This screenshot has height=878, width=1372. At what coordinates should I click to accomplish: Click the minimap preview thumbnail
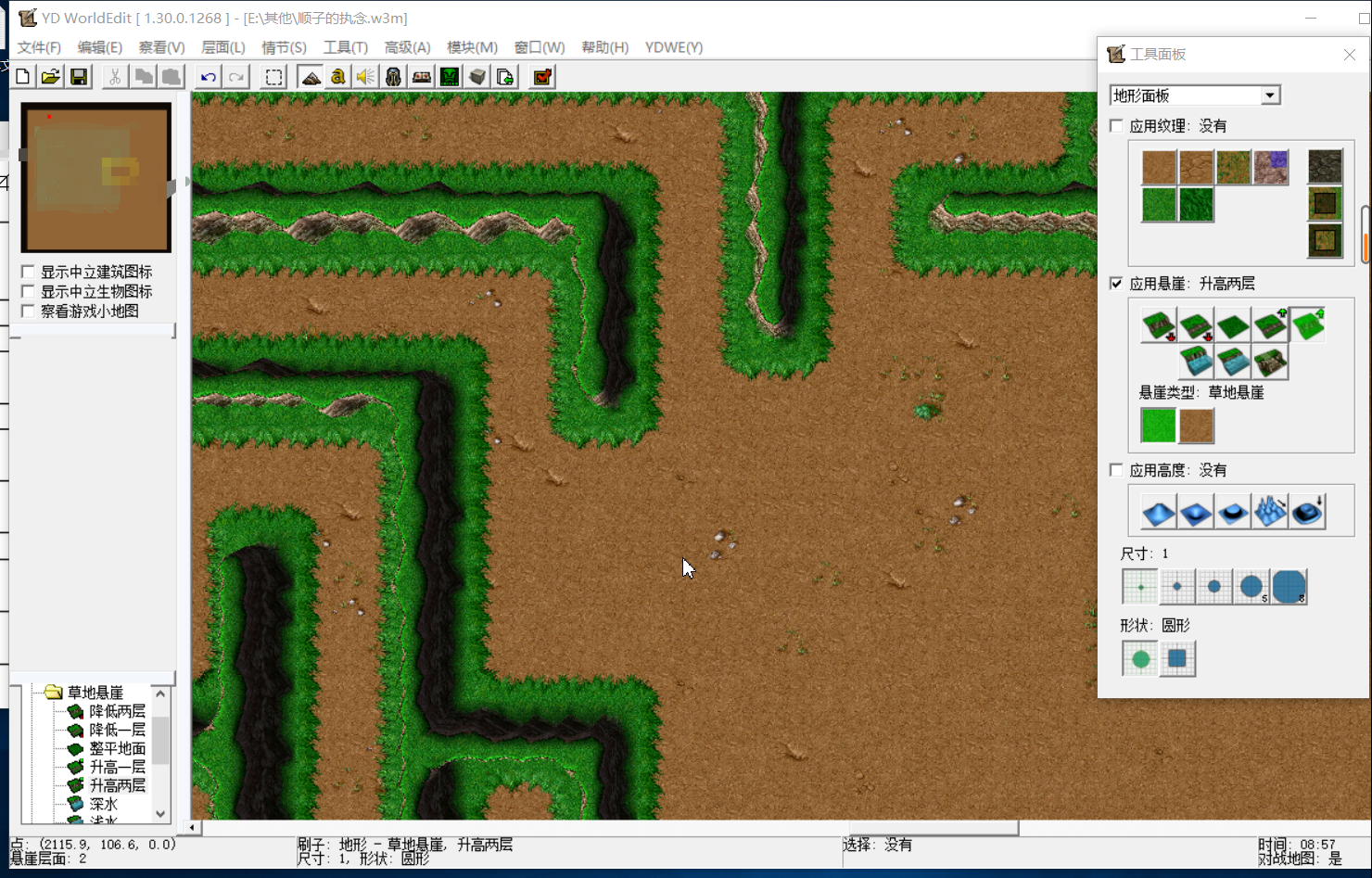point(96,177)
